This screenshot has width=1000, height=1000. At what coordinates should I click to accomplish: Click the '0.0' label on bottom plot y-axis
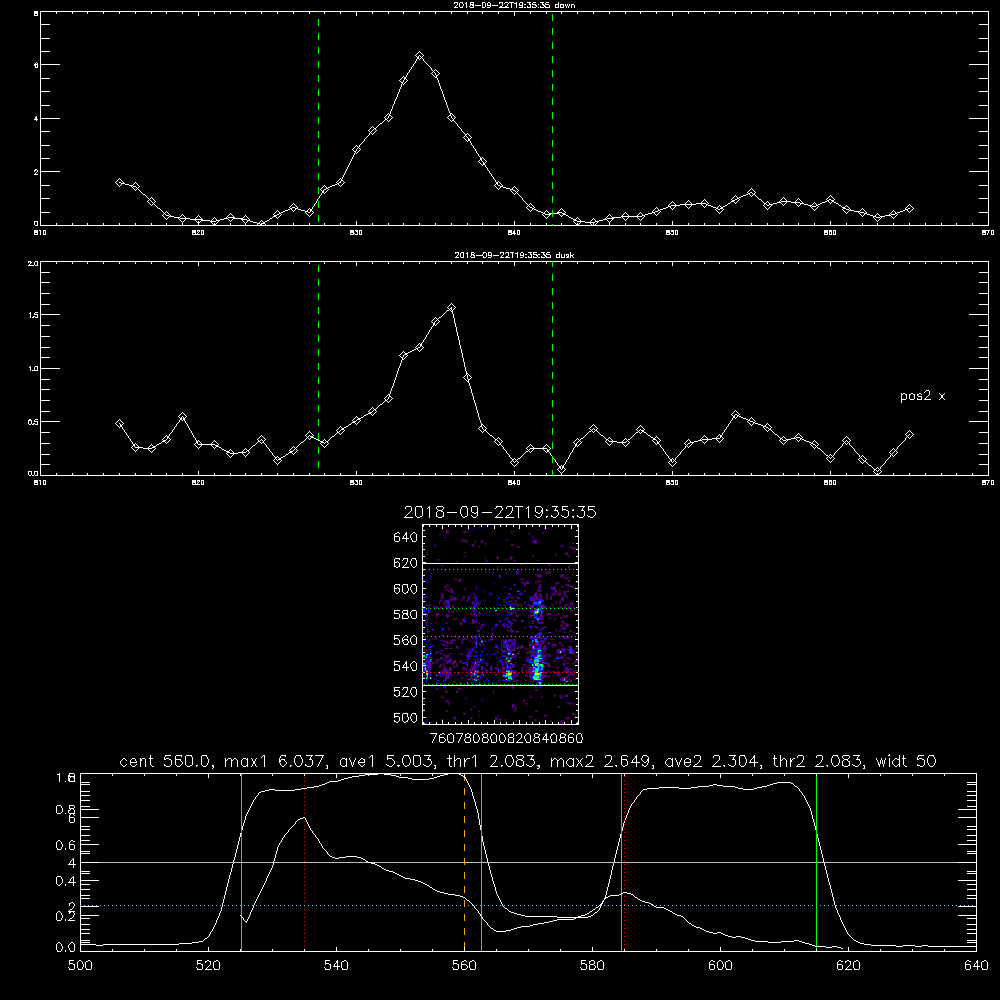click(x=65, y=947)
